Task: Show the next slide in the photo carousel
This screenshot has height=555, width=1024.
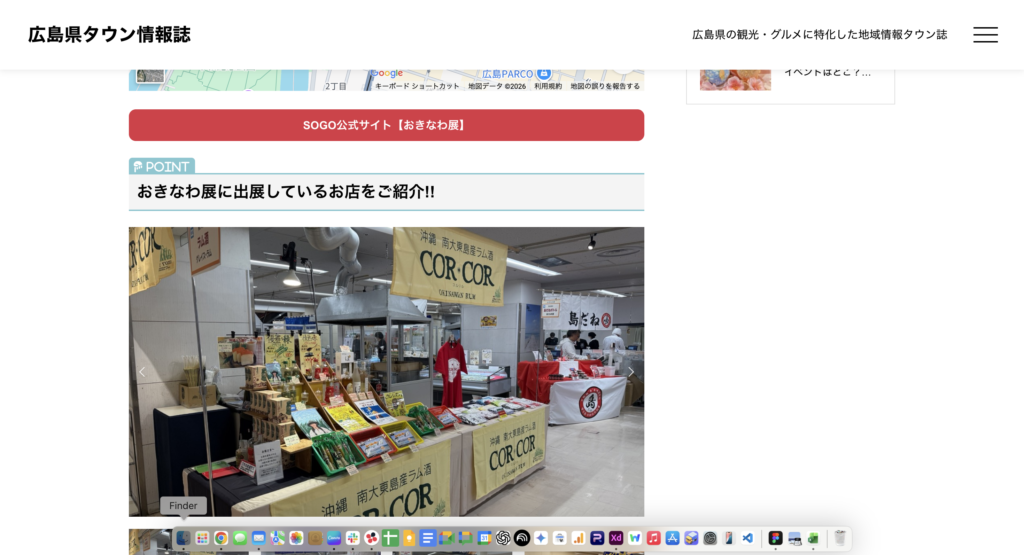Action: 630,372
